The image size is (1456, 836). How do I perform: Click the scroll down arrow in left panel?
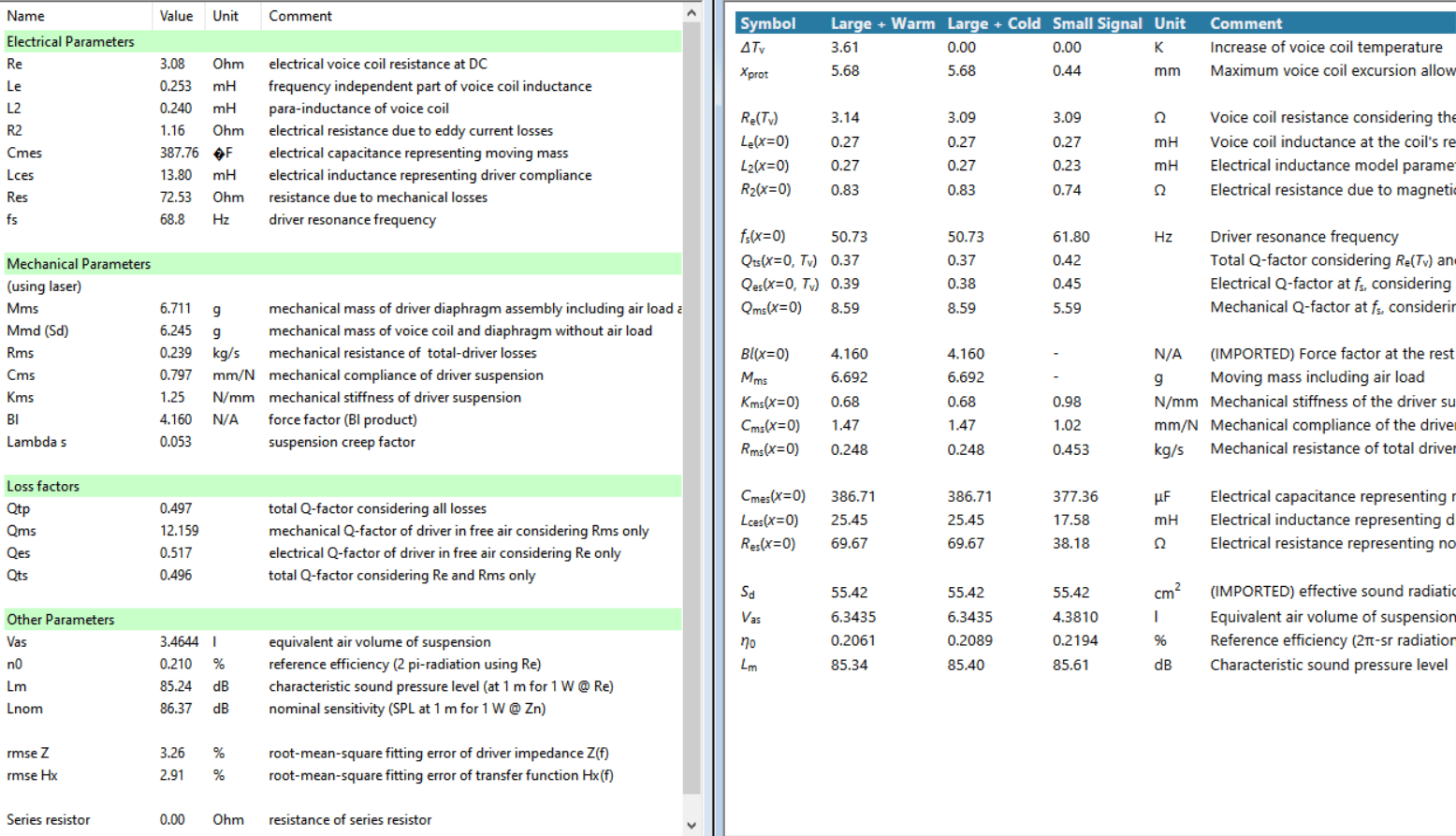[x=692, y=825]
